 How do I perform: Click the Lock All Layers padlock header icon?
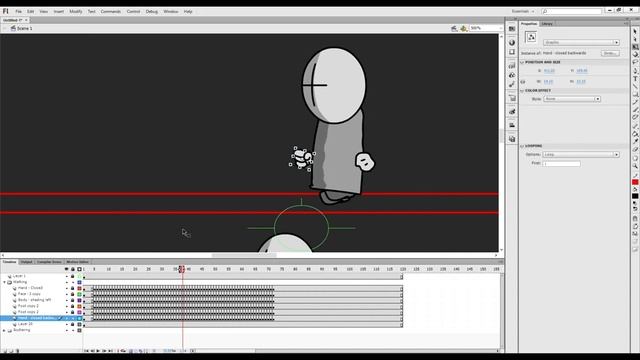point(73,269)
